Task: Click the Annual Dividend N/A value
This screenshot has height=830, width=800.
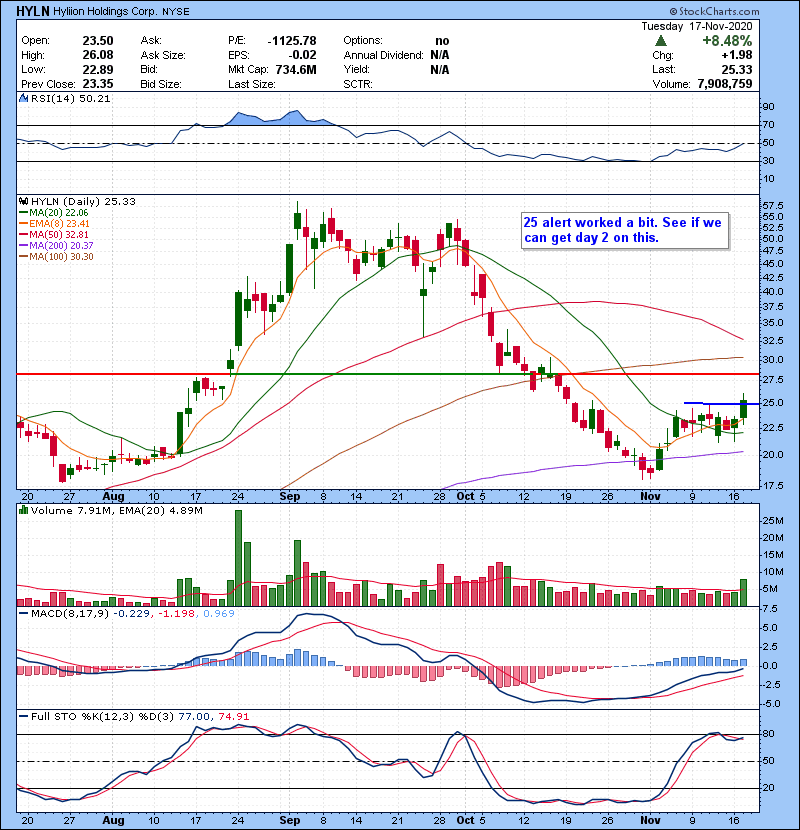Action: click(439, 55)
